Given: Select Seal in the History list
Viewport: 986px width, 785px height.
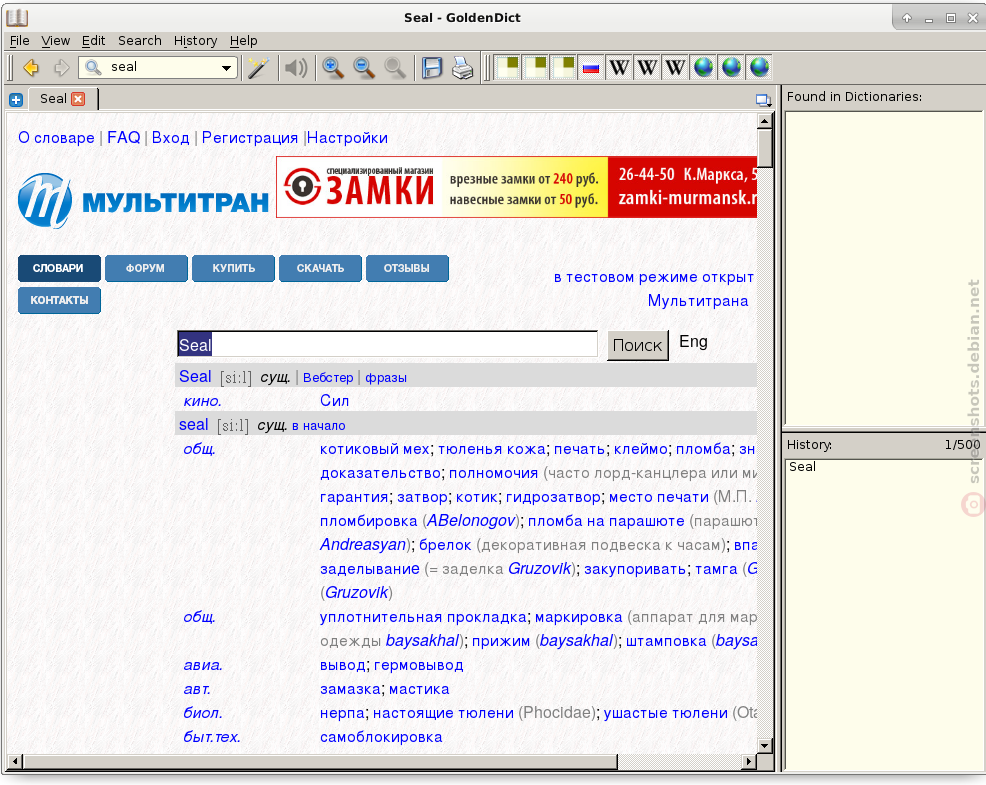Looking at the screenshot, I should (802, 467).
